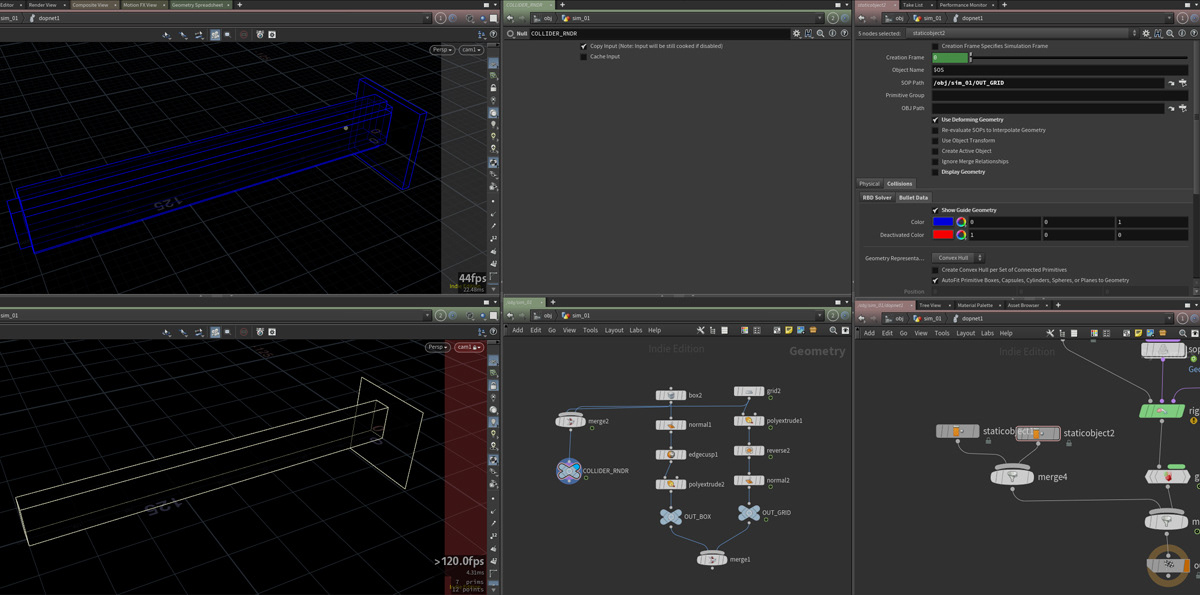
Task: Go back in dopnet network editor history
Action: [x=860, y=318]
